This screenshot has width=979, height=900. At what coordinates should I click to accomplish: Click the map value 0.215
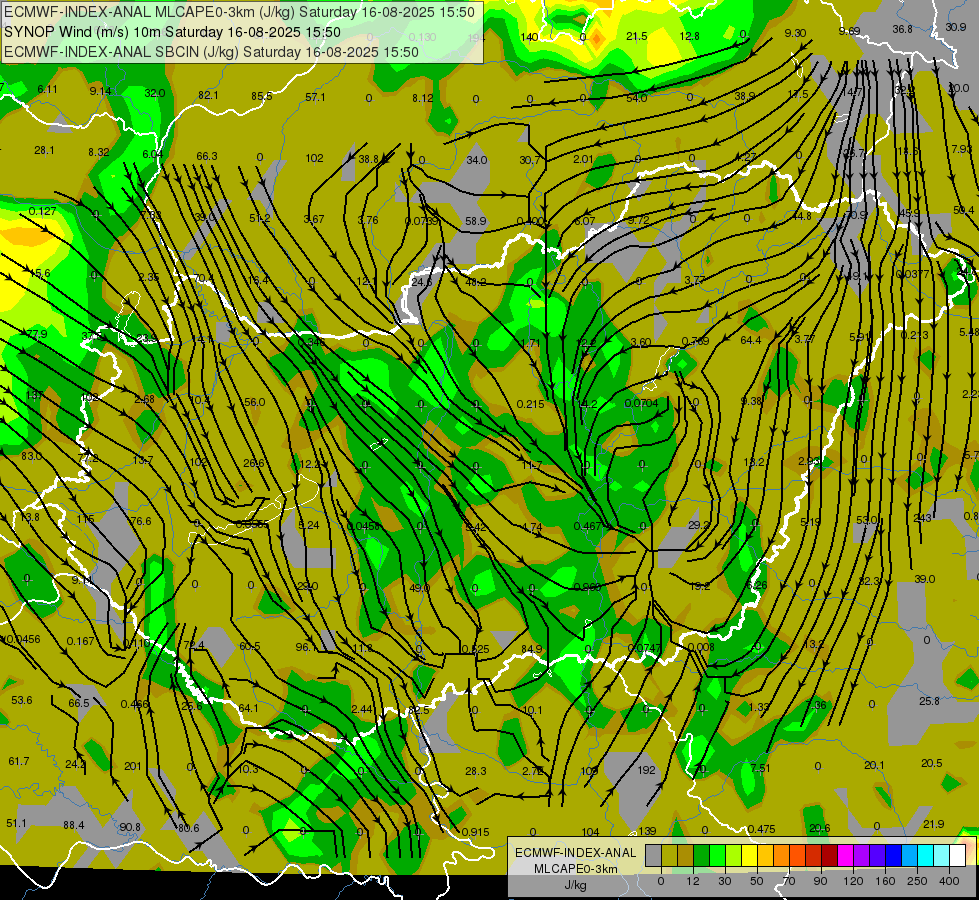[x=530, y=404]
